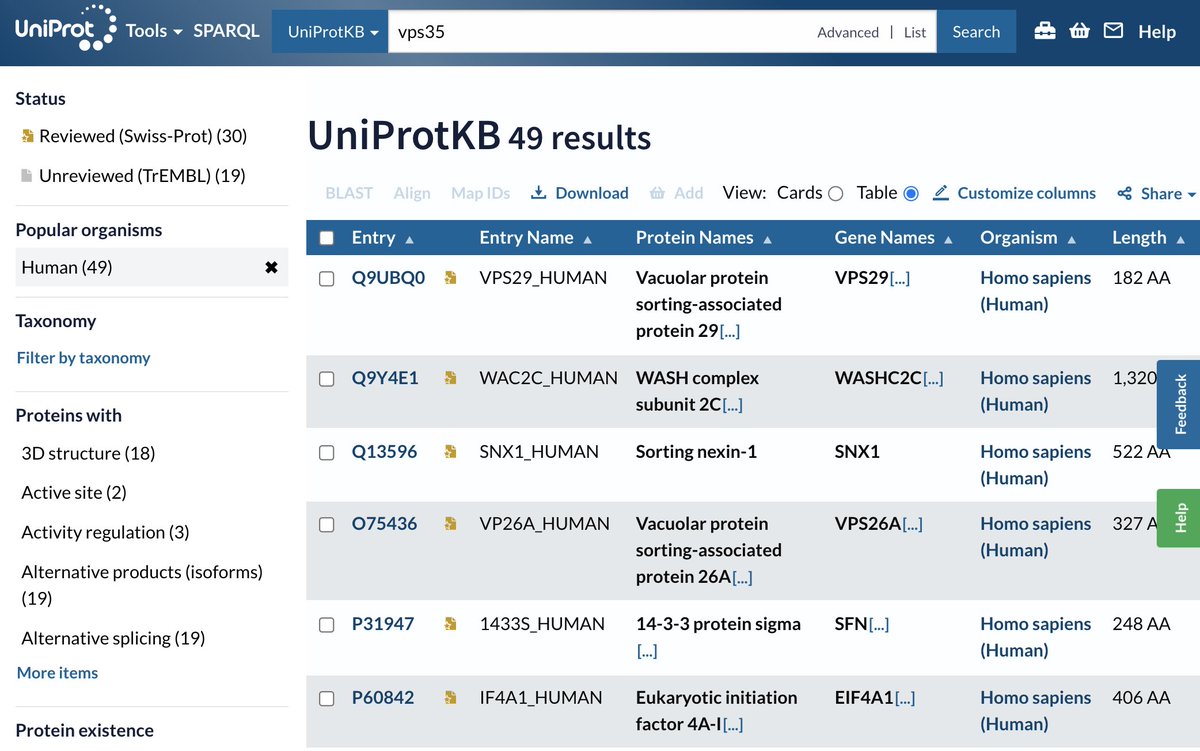The width and height of the screenshot is (1200, 751).
Task: Expand EIF4A1 gene names ellipsis
Action: [905, 699]
